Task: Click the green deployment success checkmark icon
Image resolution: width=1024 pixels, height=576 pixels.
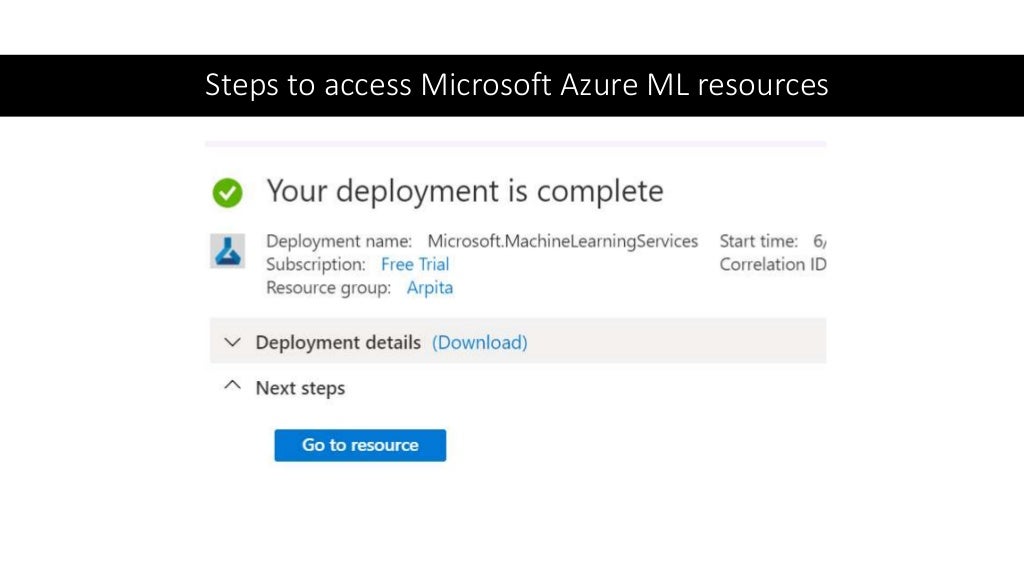Action: coord(227,193)
